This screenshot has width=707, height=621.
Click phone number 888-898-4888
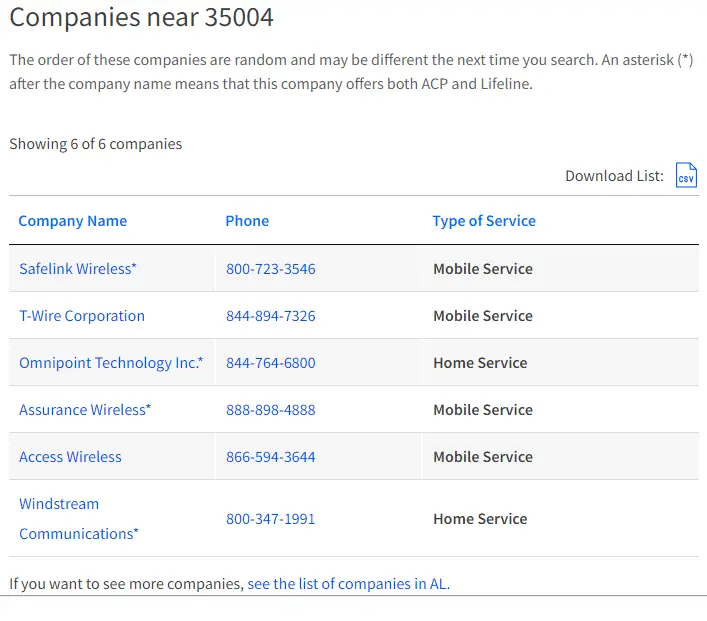click(271, 409)
